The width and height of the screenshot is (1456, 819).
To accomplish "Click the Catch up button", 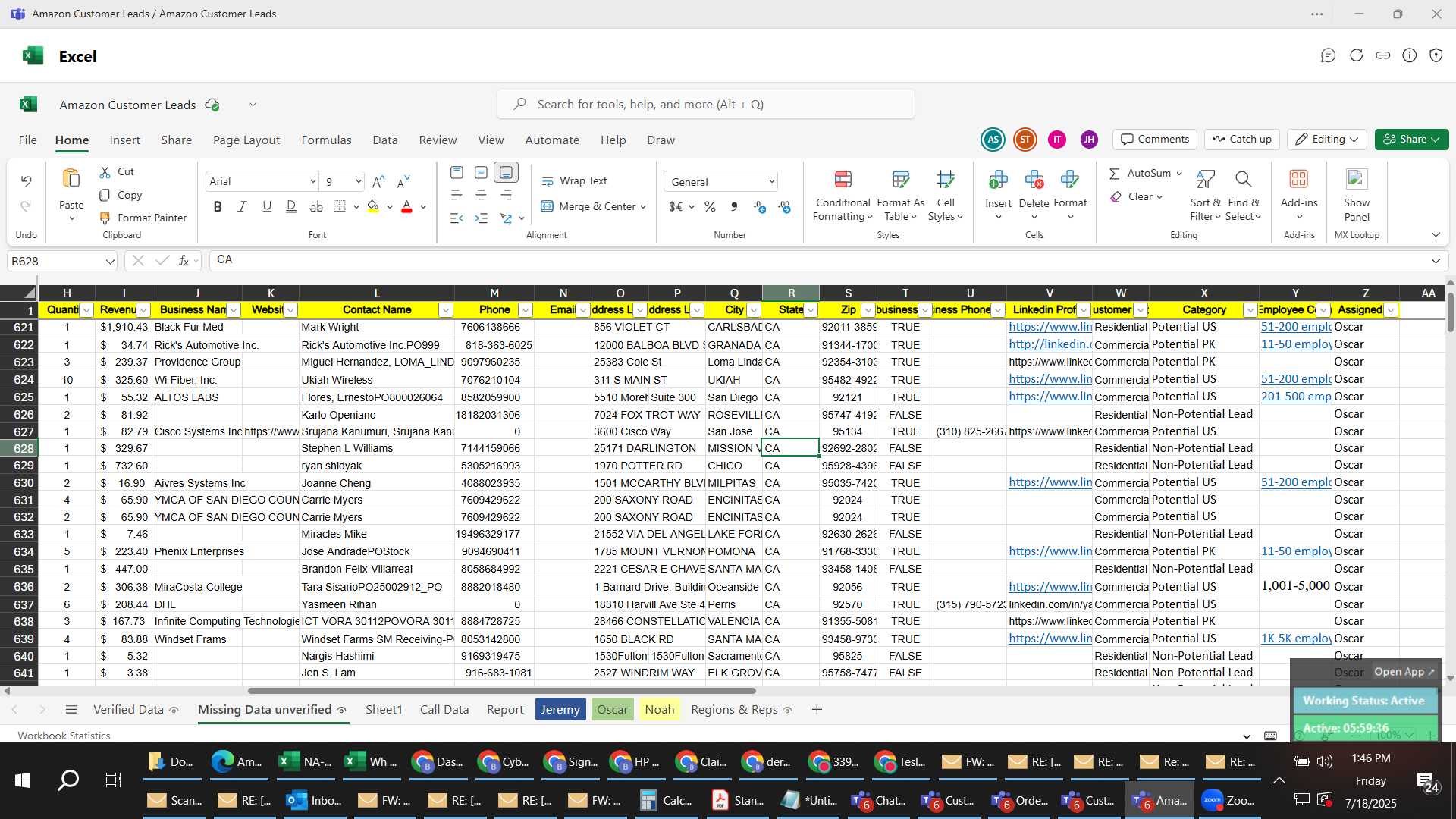I will [x=1241, y=140].
